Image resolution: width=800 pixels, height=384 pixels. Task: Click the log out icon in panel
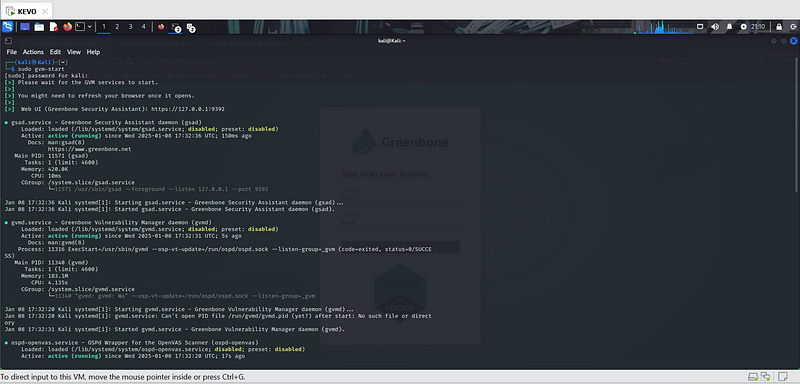pyautogui.click(x=793, y=27)
